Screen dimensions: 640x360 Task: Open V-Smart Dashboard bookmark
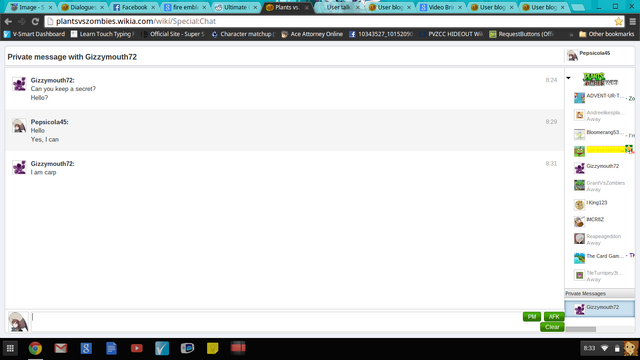coord(34,34)
